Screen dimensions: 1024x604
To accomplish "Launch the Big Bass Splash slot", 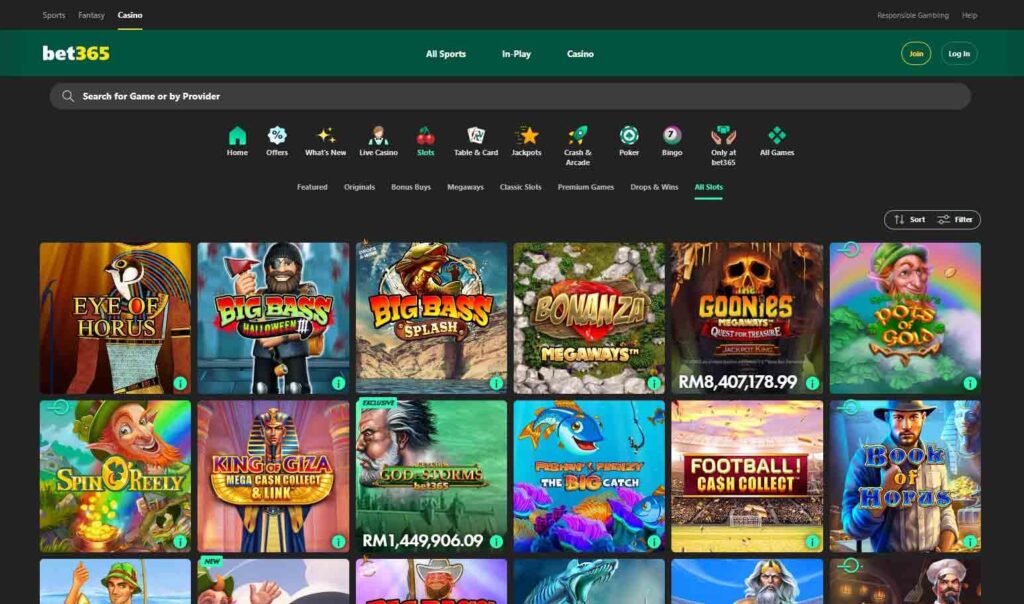I will [431, 318].
